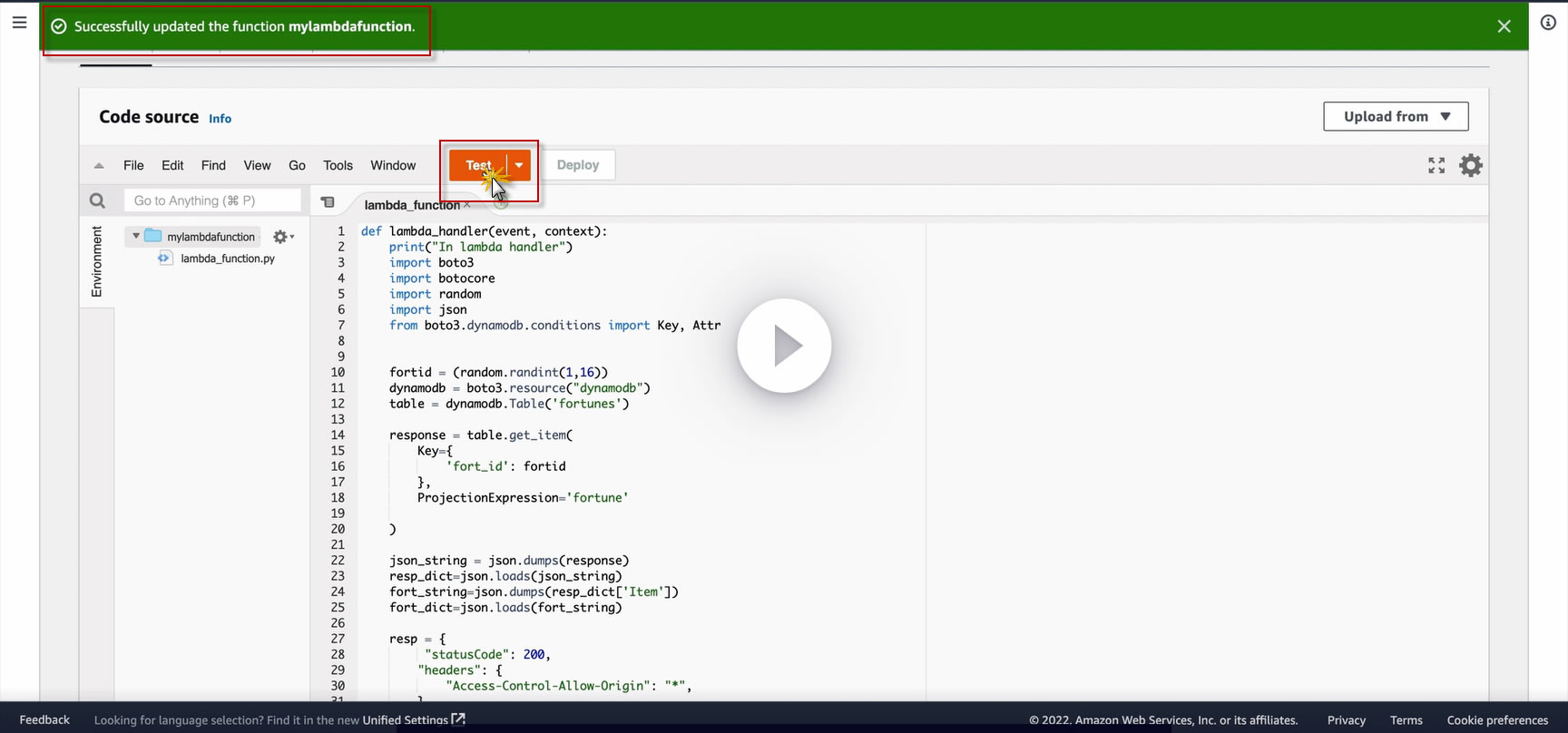Screen dimensions: 1568x733
Task: Click the 'import json' code line
Action: coord(427,309)
